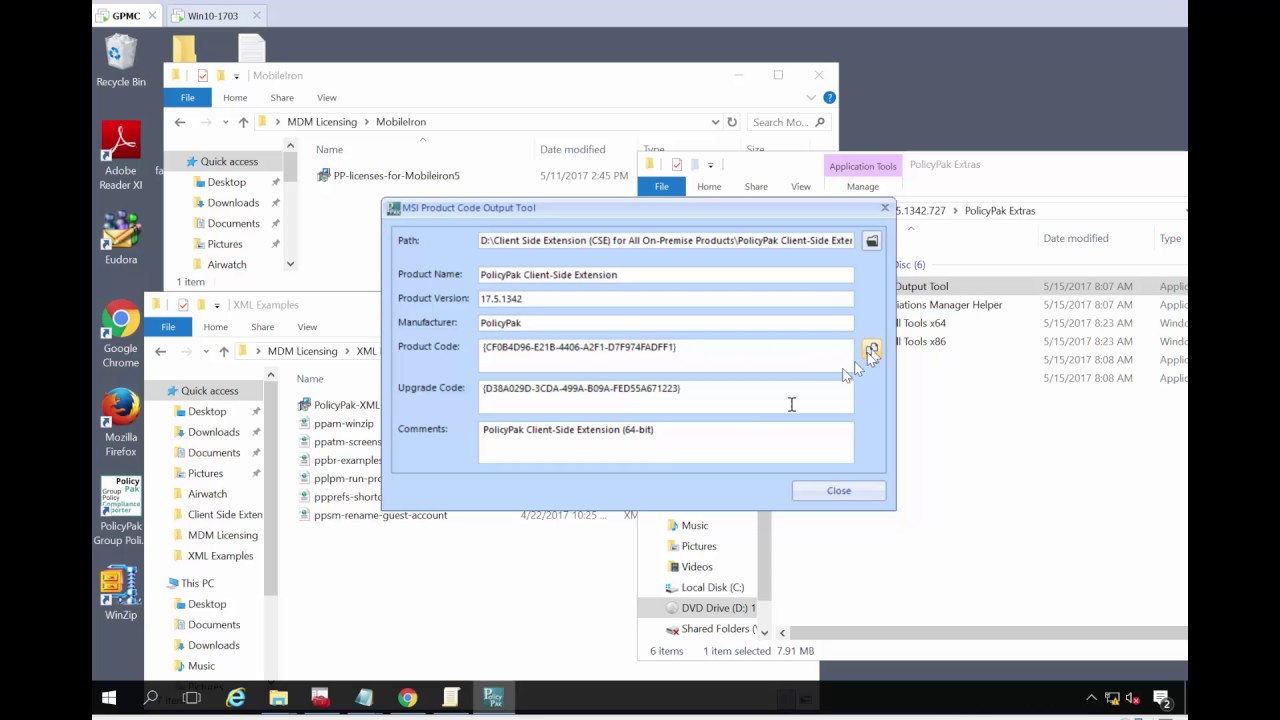This screenshot has width=1280, height=720.
Task: Click MDM Licensing breadcrumb in MobileIron window
Action: (322, 122)
